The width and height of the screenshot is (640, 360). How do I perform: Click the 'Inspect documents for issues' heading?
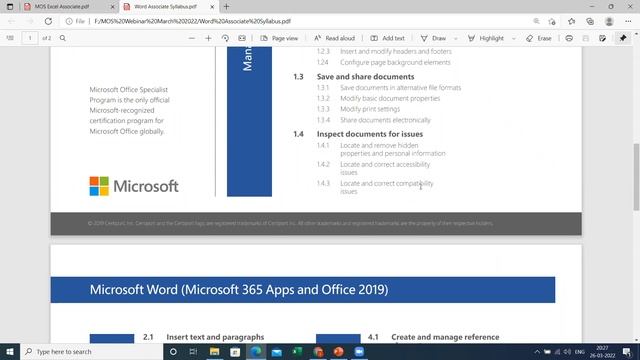[370, 134]
